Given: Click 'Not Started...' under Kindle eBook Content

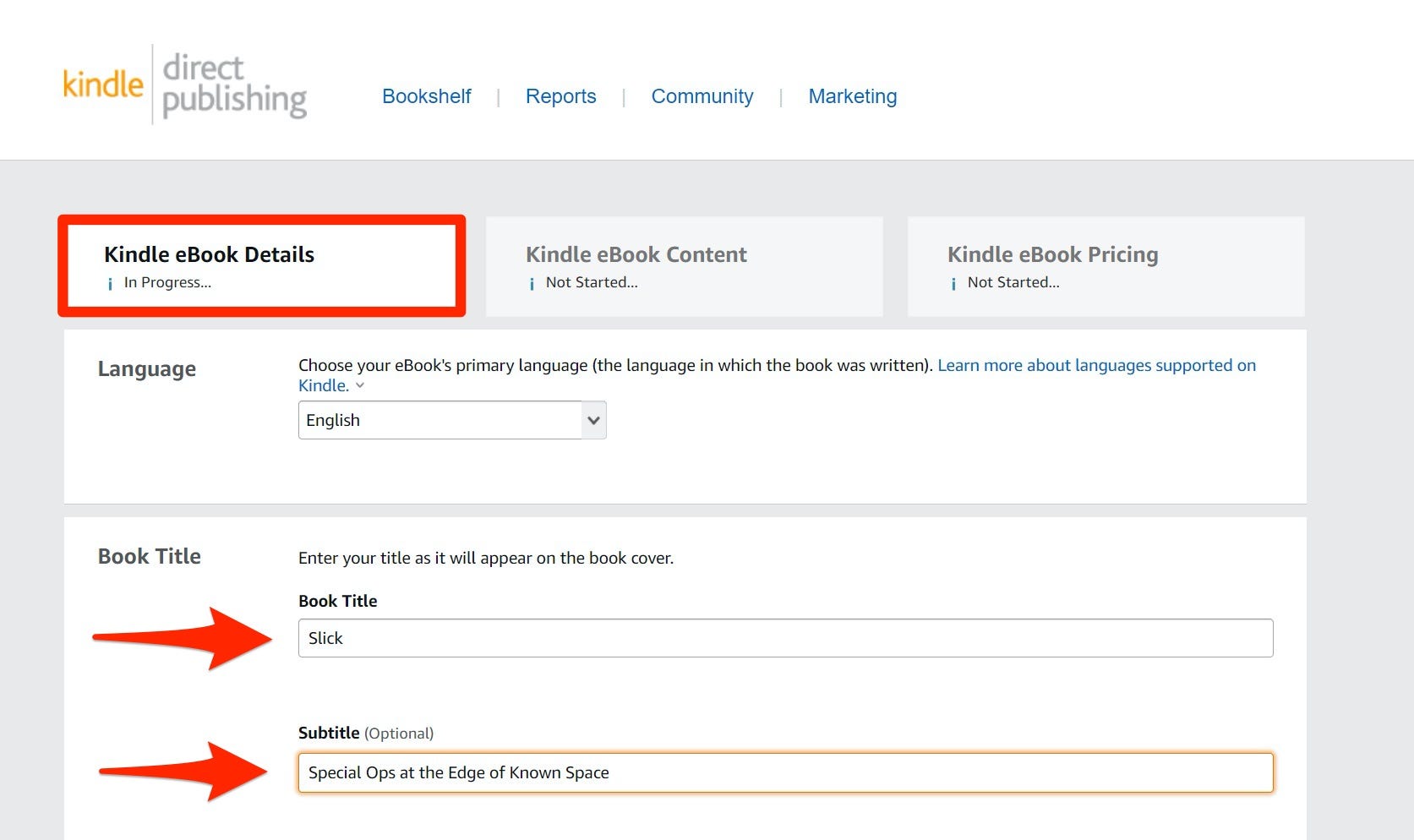Looking at the screenshot, I should tap(592, 282).
